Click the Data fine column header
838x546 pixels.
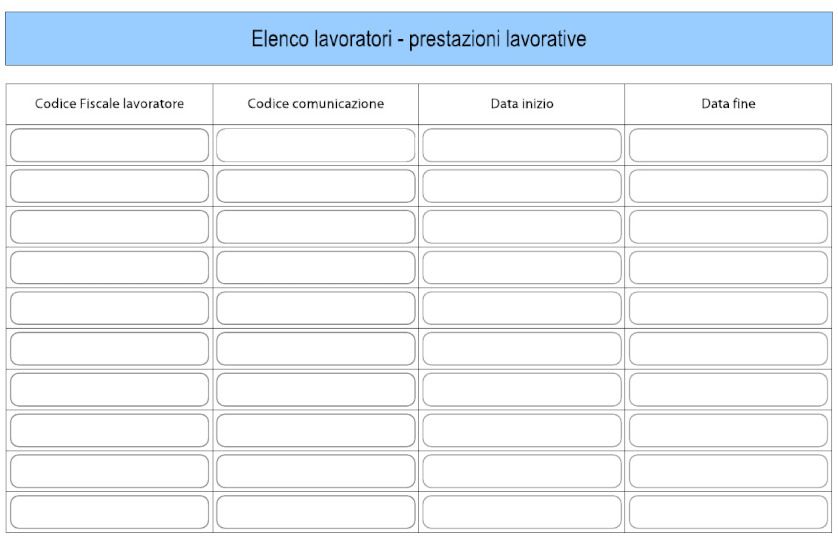coord(728,104)
